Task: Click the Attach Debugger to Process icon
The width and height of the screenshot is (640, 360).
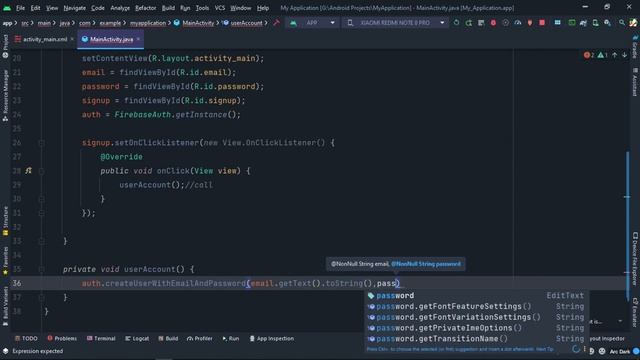Action: (530, 23)
